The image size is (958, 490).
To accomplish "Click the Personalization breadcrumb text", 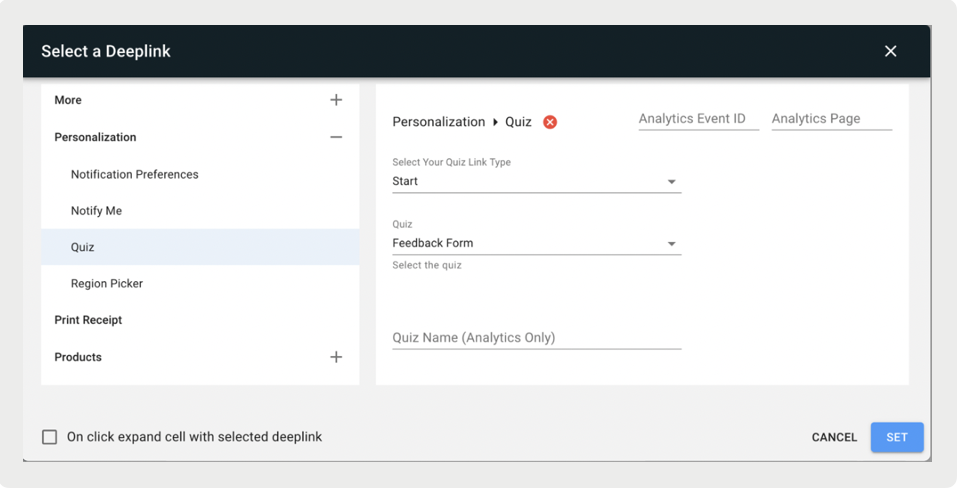I will click(x=439, y=122).
